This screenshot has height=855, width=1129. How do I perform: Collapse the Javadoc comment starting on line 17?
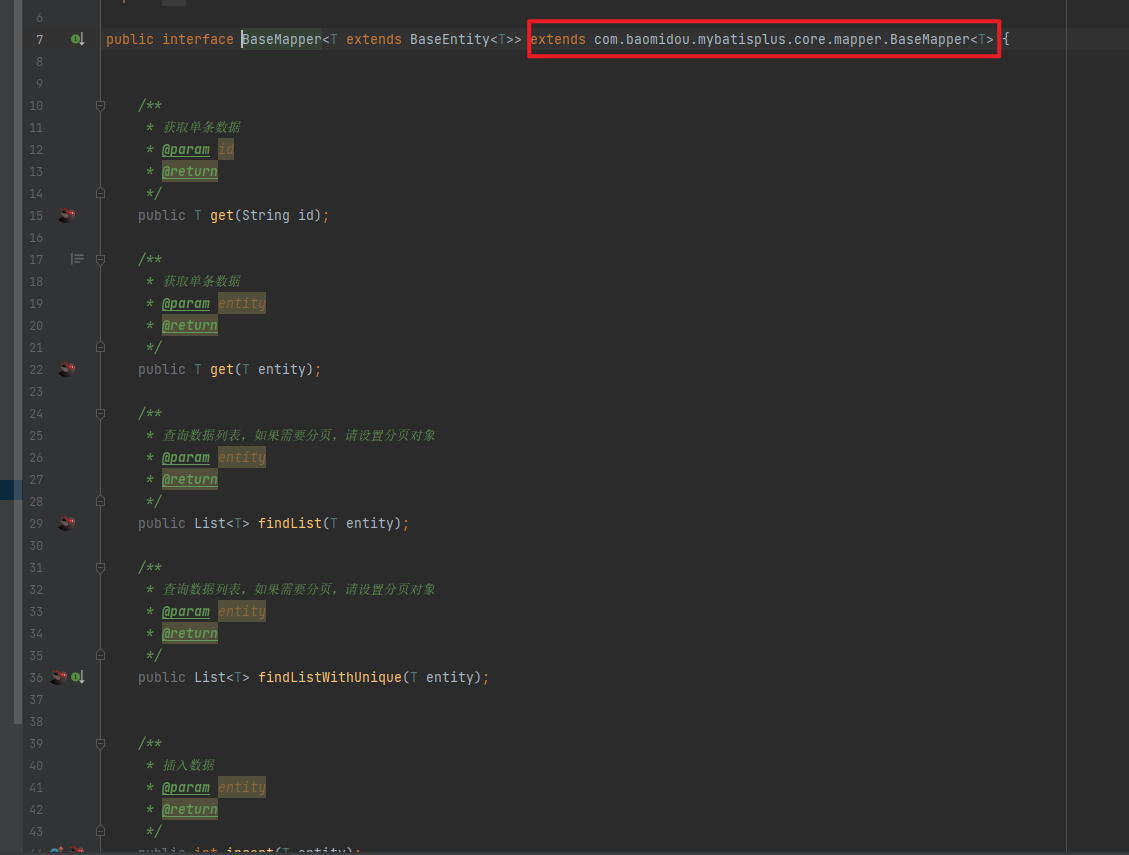(x=100, y=259)
